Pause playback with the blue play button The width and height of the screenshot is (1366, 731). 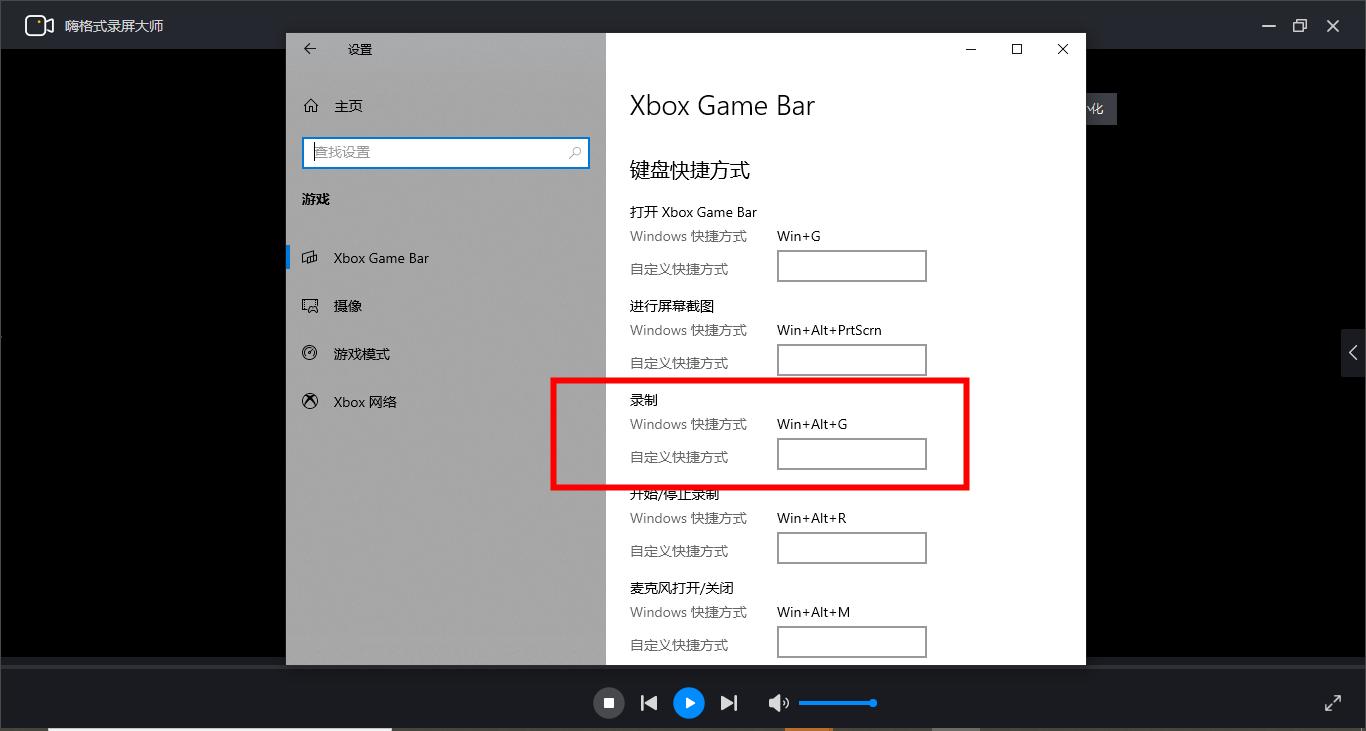pos(689,703)
